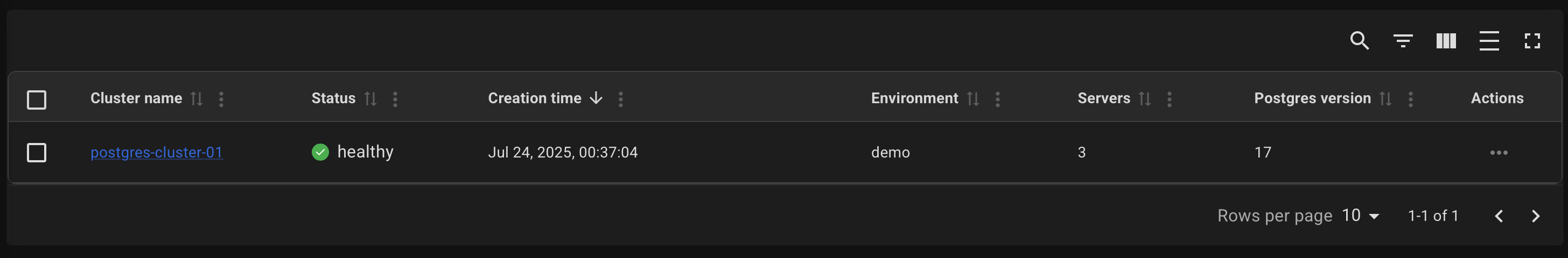Select all rows header checkbox
This screenshot has height=258, width=1568.
[37, 99]
